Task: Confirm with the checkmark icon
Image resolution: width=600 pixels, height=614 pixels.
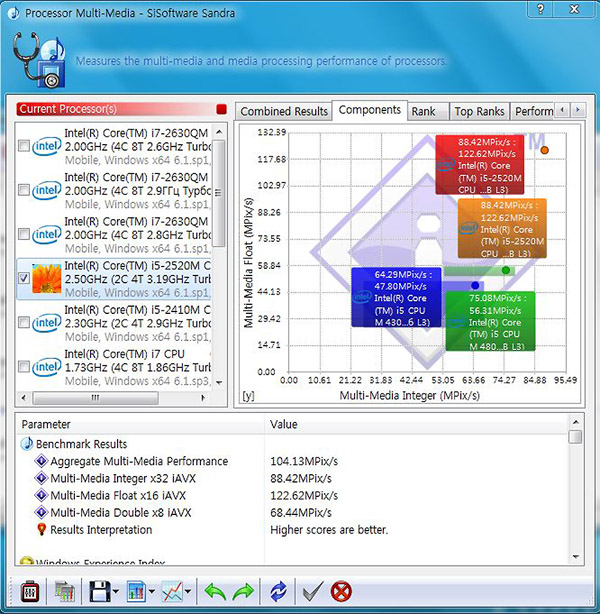Action: tap(313, 592)
